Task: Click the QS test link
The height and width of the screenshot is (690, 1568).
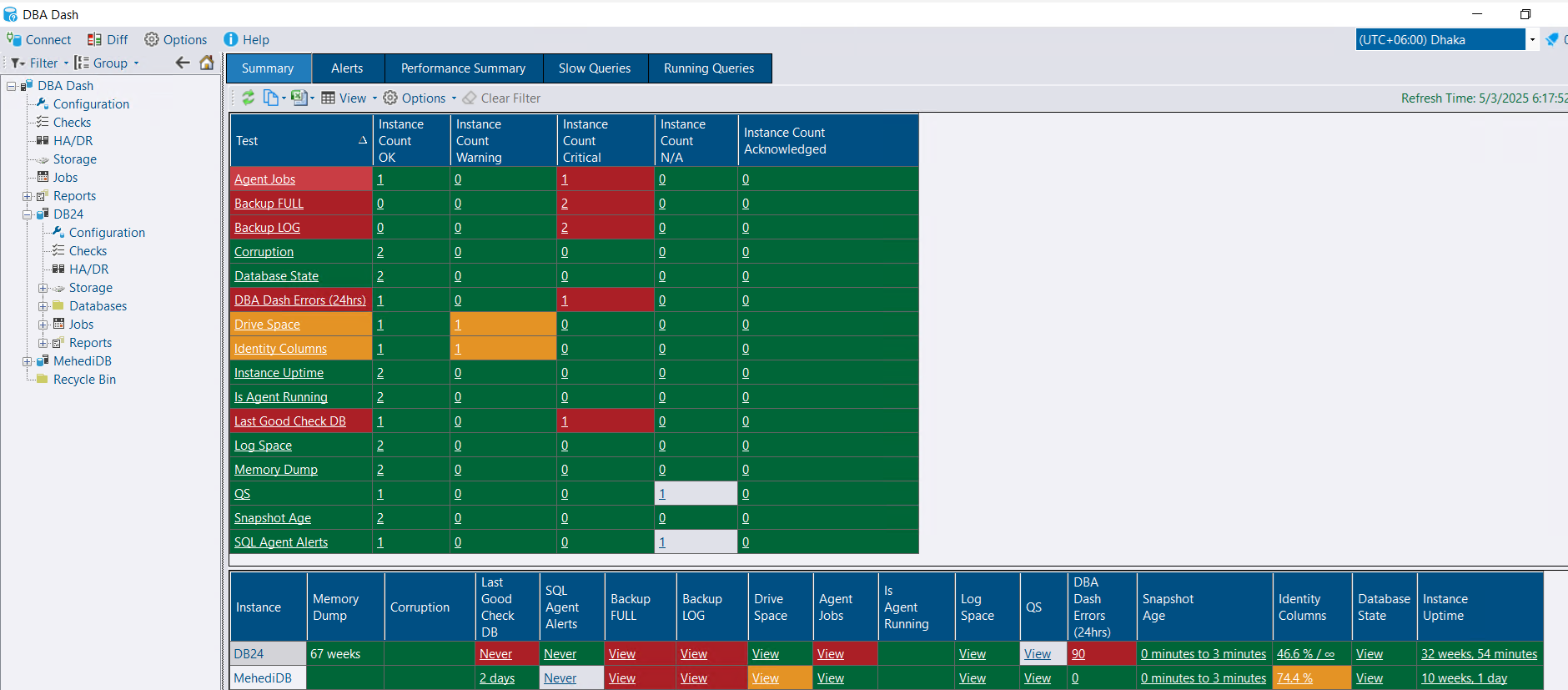Action: pyautogui.click(x=242, y=493)
